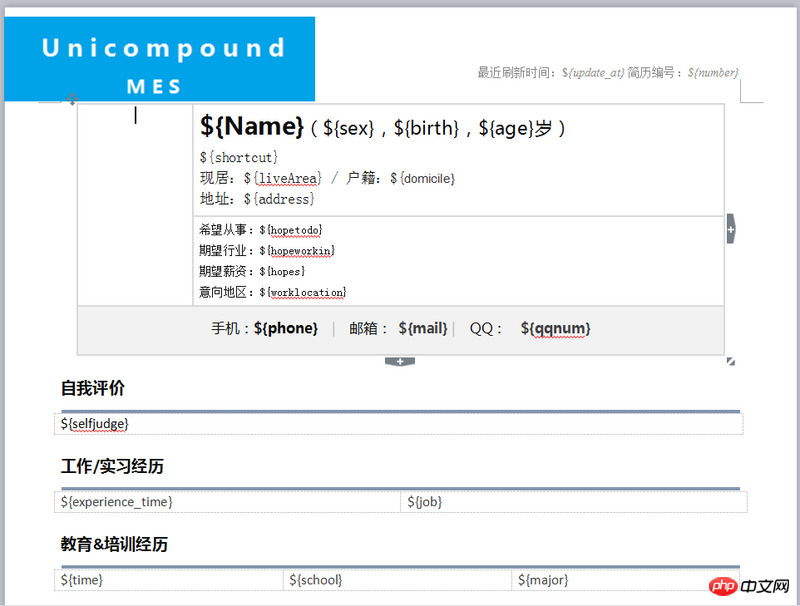This screenshot has height=606, width=800.
Task: Click the plus handle below the table
Action: (400, 361)
